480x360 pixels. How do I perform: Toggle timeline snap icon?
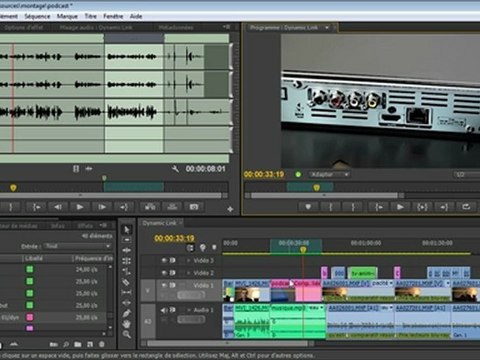click(190, 248)
